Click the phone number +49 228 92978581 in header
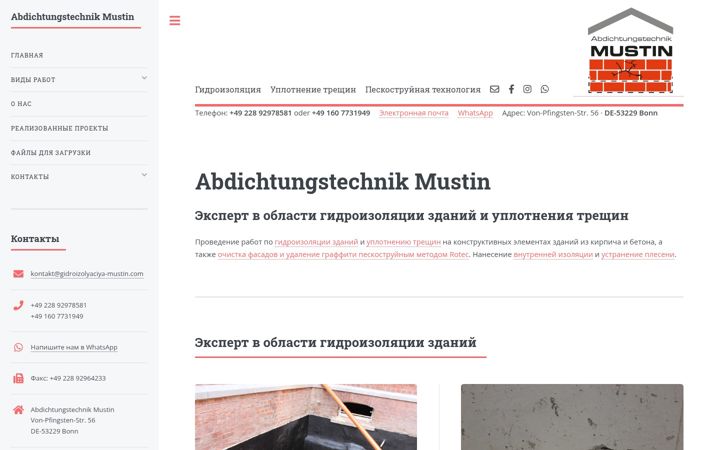720x450 pixels. [260, 113]
